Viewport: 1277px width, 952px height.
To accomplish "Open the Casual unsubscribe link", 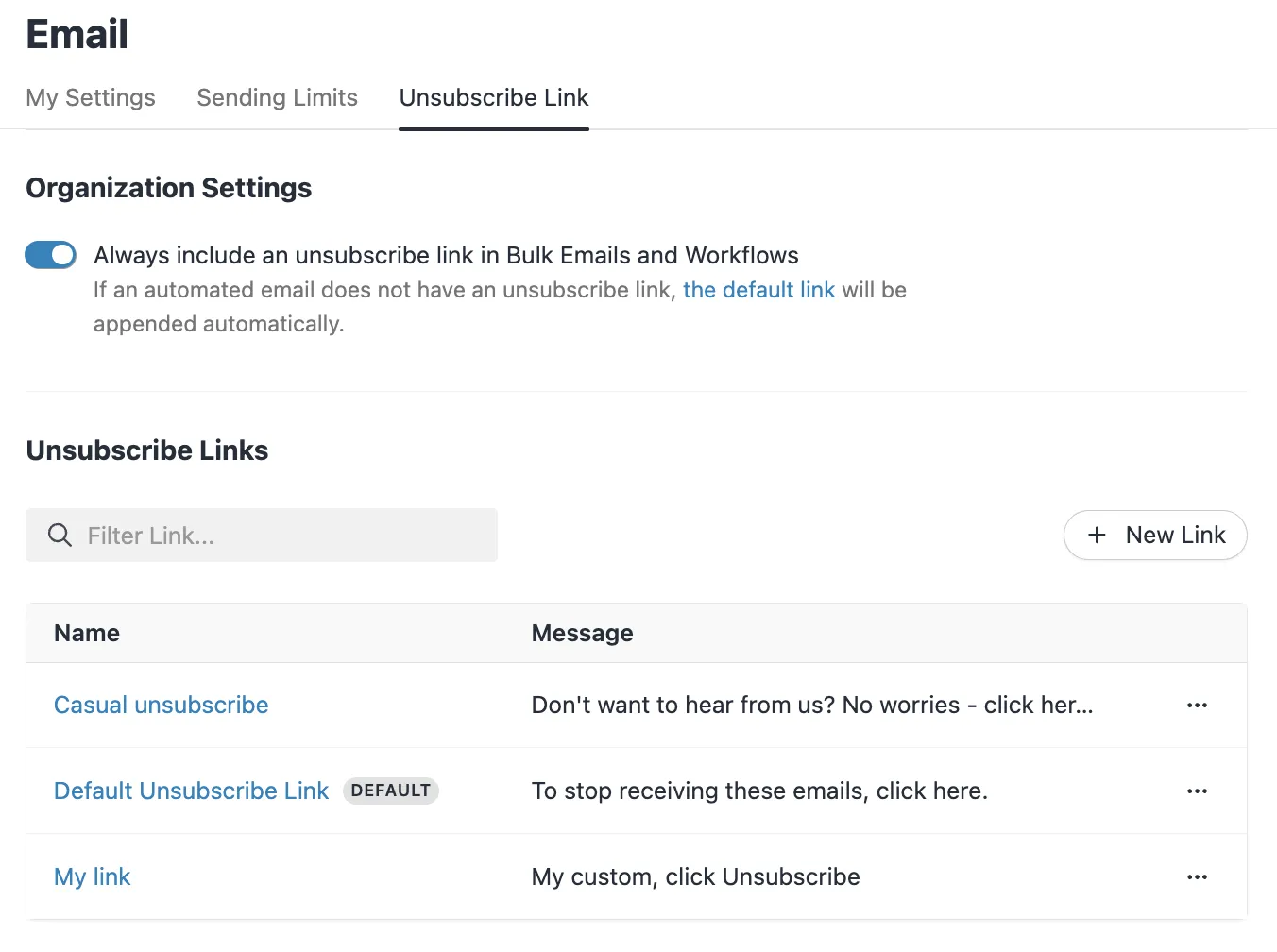I will 162,705.
